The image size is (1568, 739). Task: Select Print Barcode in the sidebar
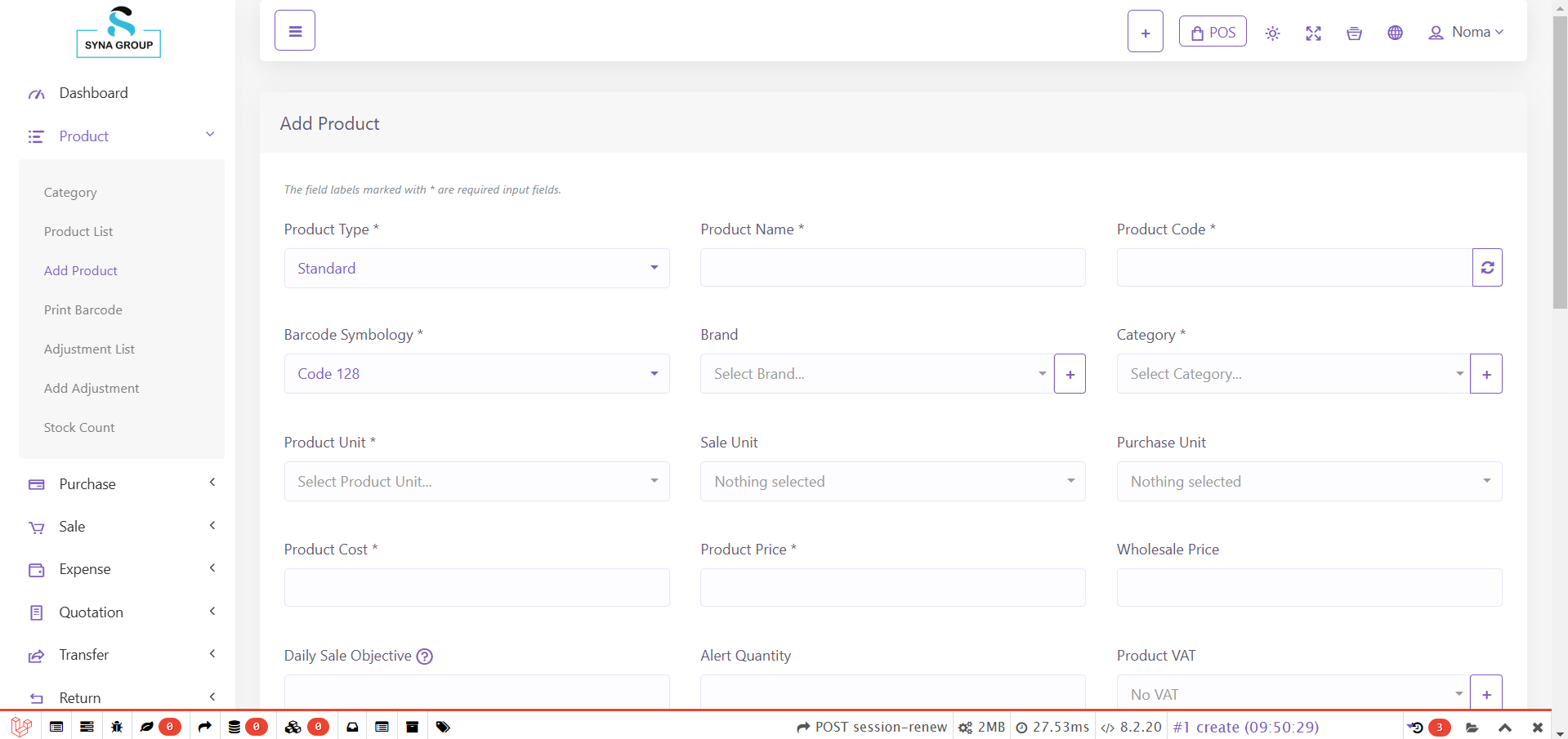[x=83, y=309]
